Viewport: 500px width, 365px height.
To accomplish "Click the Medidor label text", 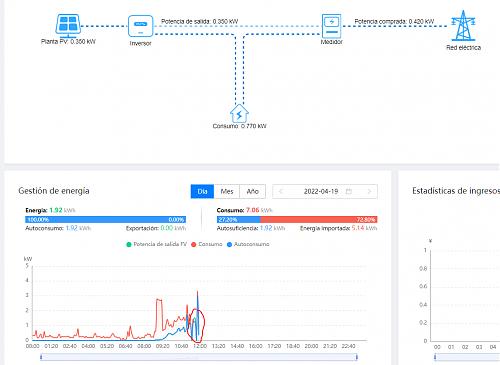I will [331, 42].
